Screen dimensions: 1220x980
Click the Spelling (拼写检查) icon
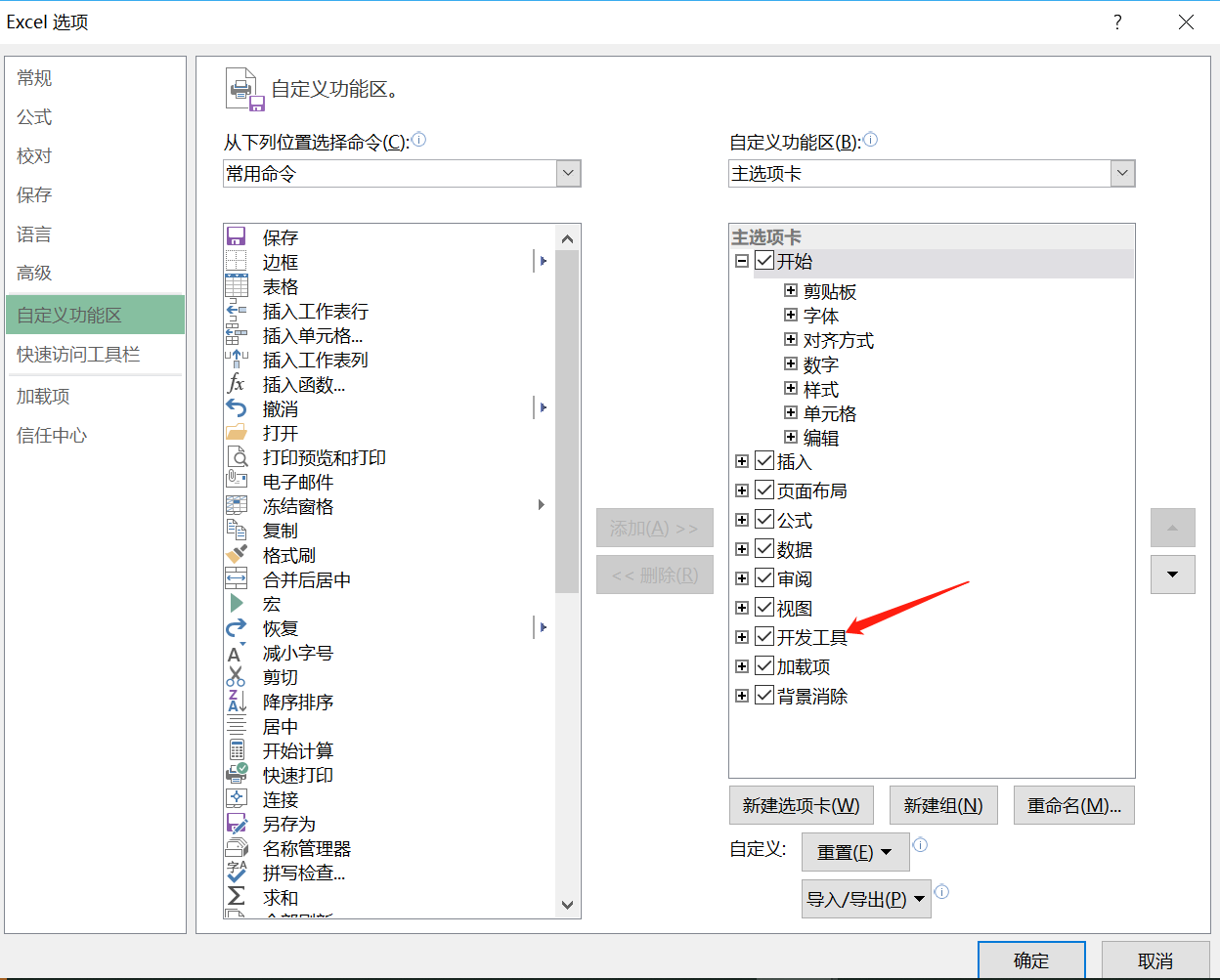coord(236,872)
